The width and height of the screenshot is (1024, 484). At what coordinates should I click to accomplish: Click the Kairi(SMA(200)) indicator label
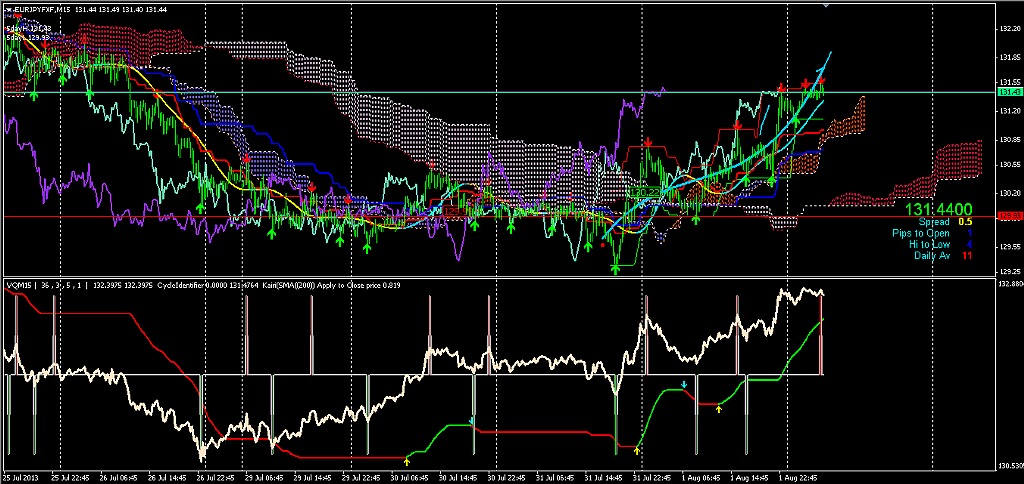click(290, 285)
